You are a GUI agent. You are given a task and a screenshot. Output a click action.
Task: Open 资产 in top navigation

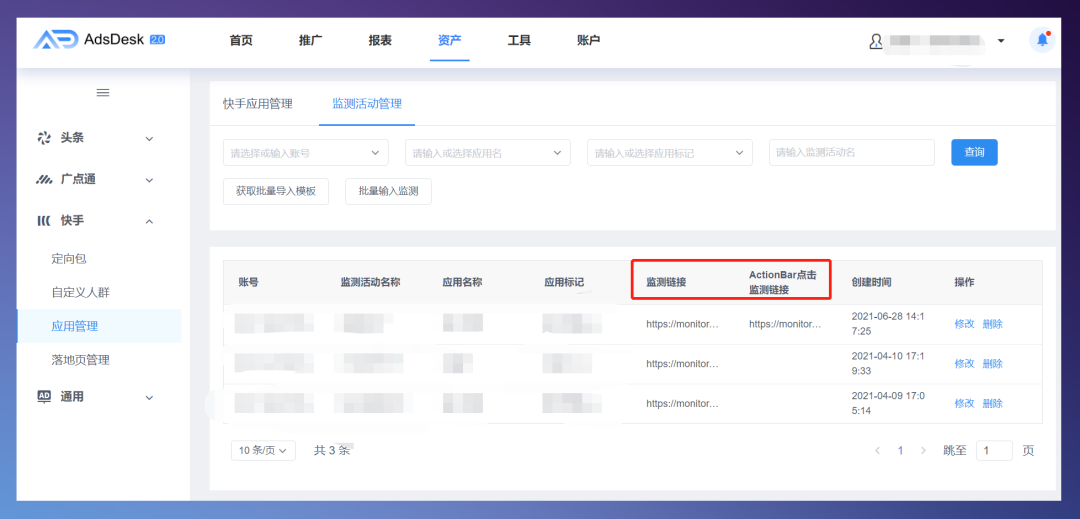450,41
